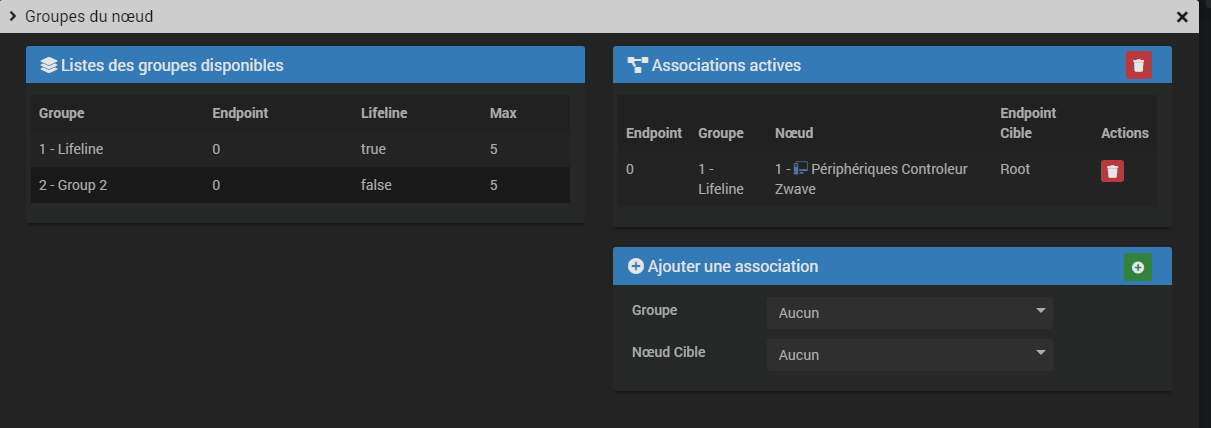Click the Groupe column header in groups list

61,113
